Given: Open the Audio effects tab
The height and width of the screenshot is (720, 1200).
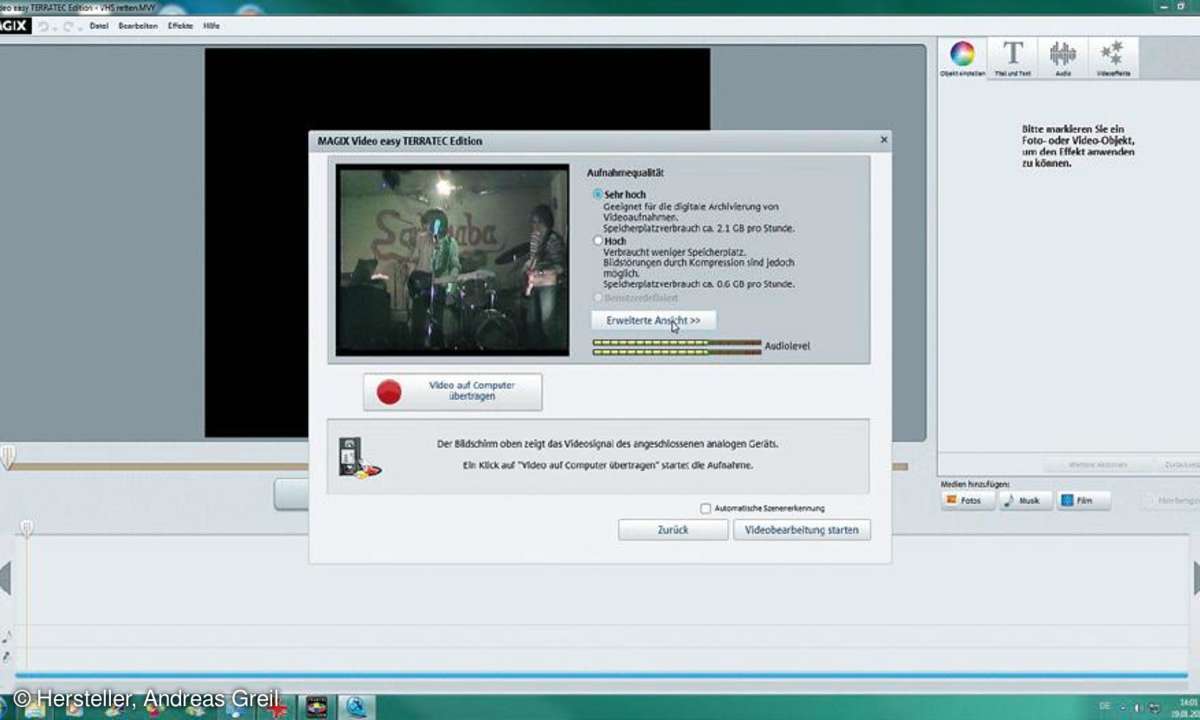Looking at the screenshot, I should tap(1063, 58).
